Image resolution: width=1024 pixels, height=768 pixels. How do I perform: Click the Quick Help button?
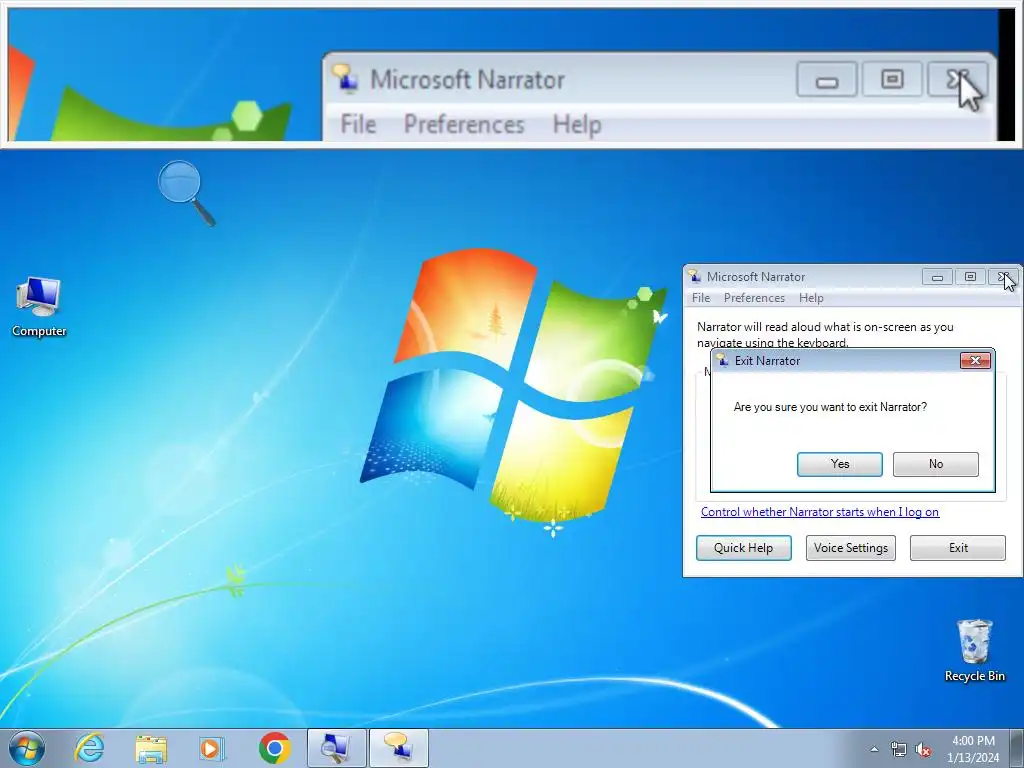(743, 548)
